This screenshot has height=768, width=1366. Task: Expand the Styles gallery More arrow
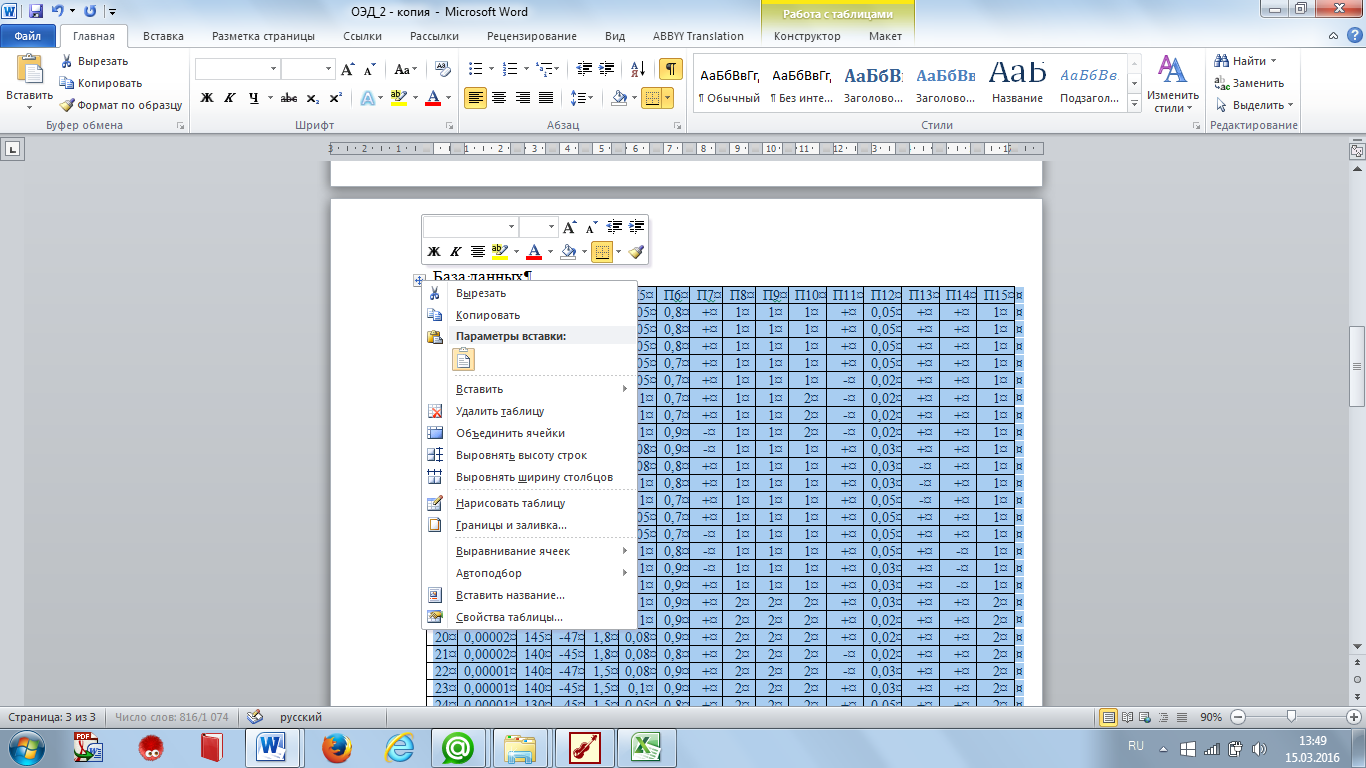(1133, 104)
